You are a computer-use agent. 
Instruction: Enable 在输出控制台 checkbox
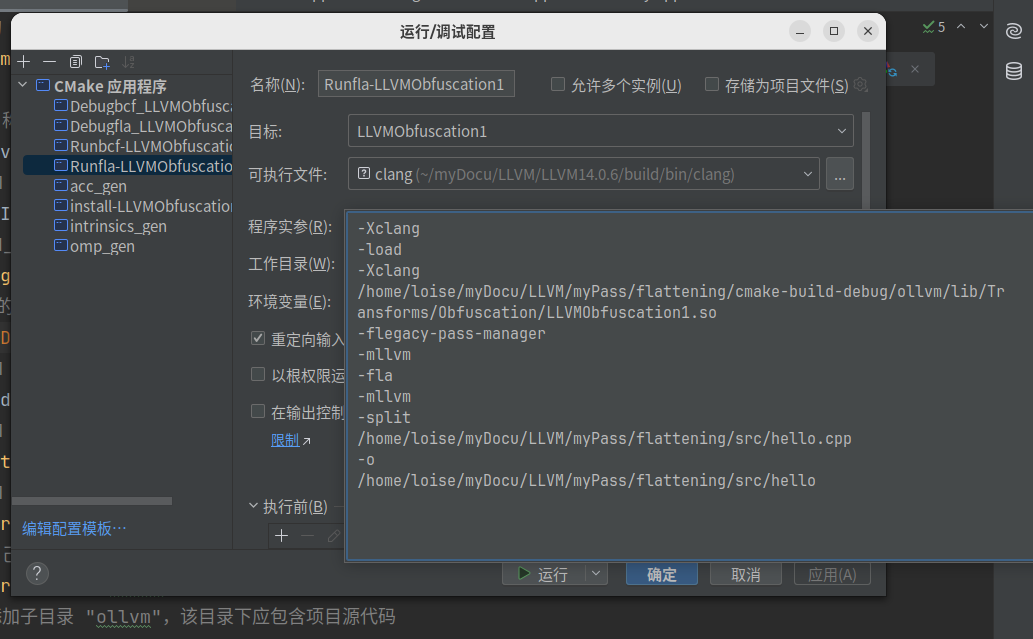[258, 412]
